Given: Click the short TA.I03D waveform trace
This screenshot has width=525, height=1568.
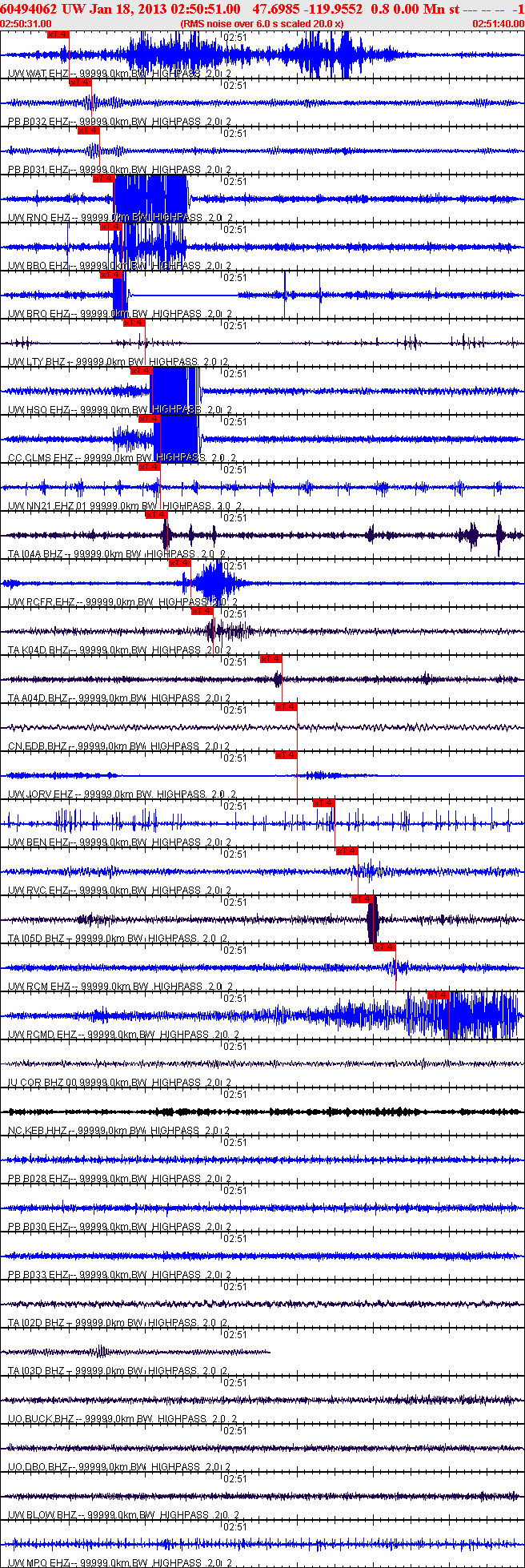Looking at the screenshot, I should (135, 1352).
